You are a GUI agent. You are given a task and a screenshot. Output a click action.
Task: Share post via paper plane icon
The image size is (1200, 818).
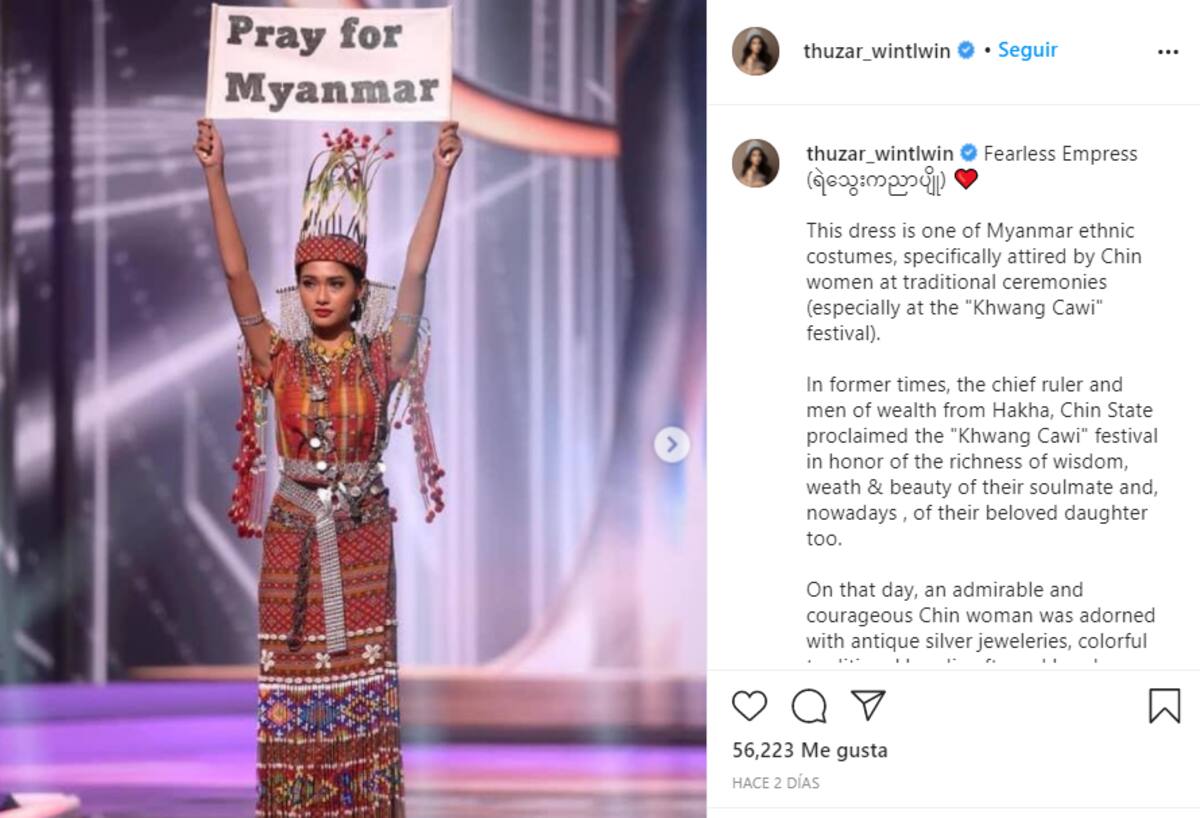click(868, 705)
